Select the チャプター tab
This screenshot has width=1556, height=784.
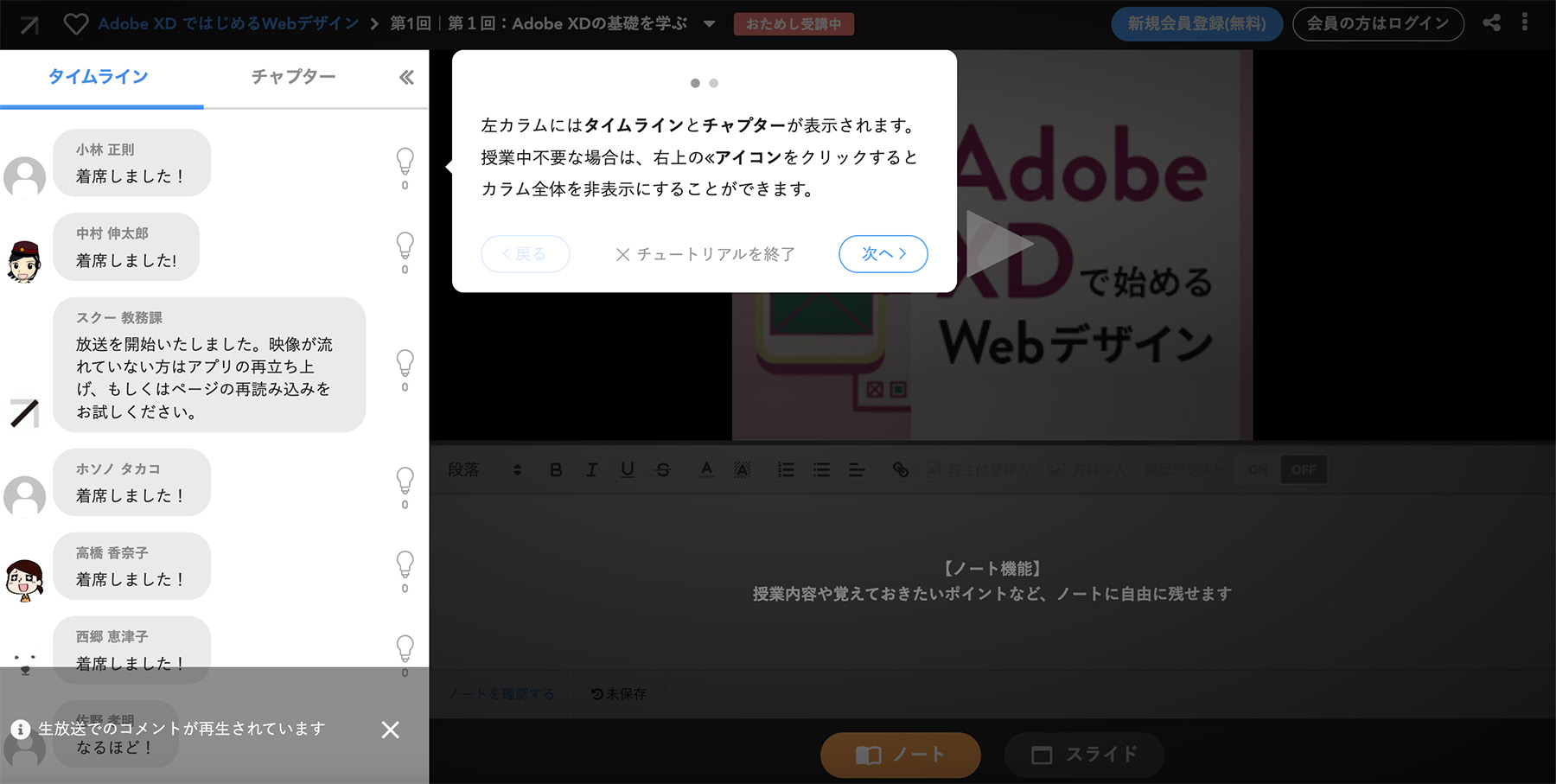coord(293,77)
